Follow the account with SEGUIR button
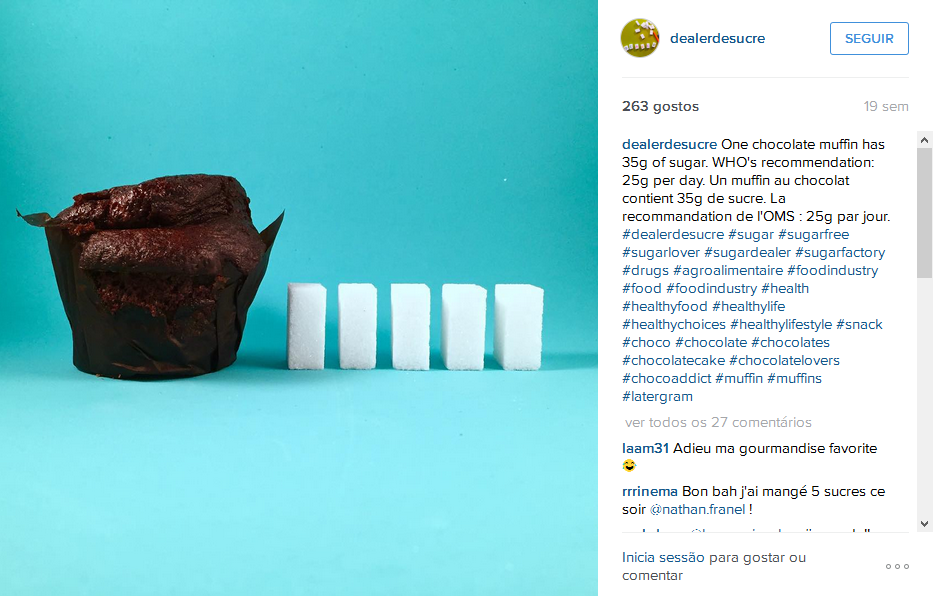Screen dimensions: 933x596 coord(869,39)
